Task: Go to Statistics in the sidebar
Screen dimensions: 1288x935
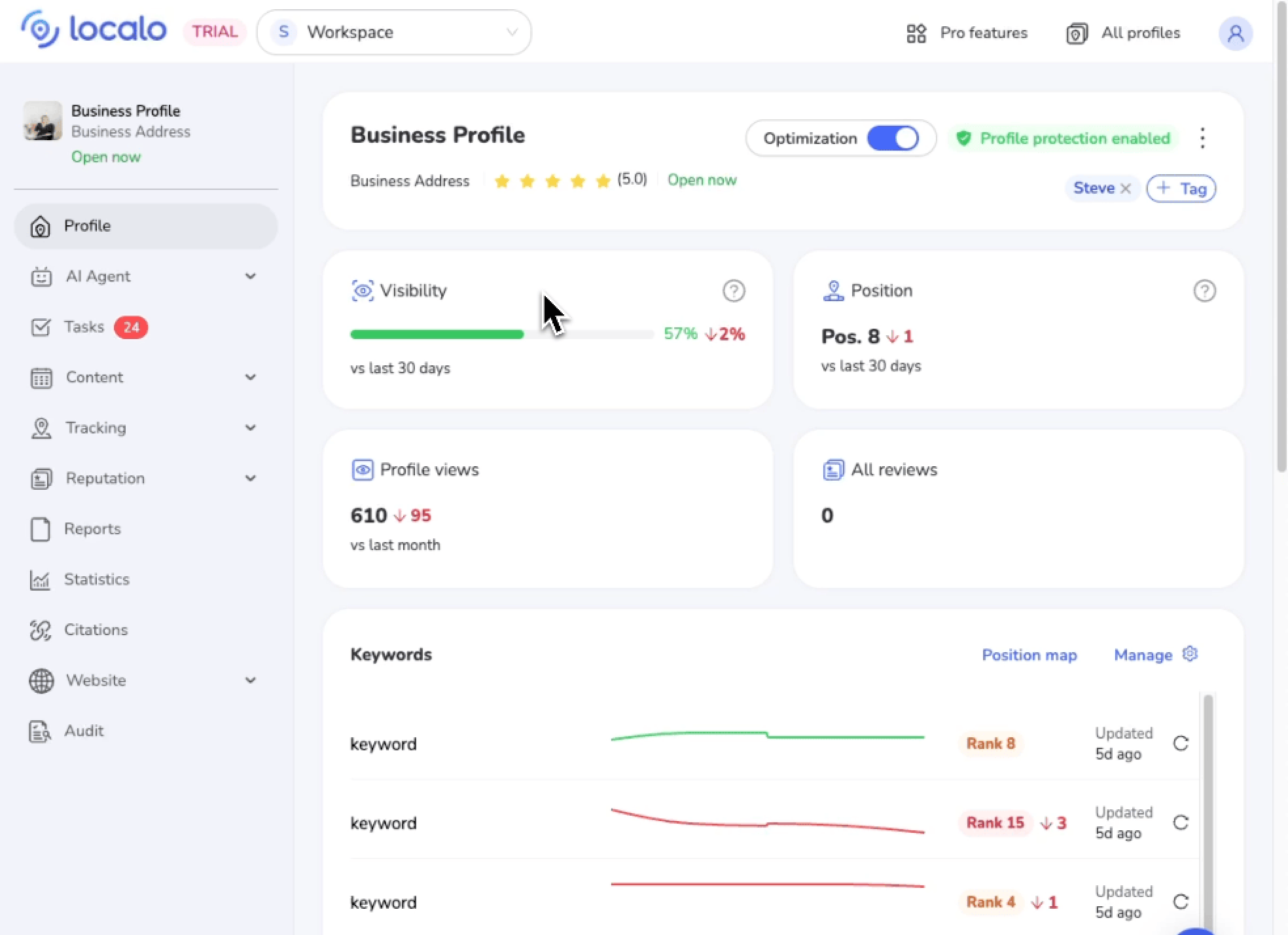Action: pos(96,579)
